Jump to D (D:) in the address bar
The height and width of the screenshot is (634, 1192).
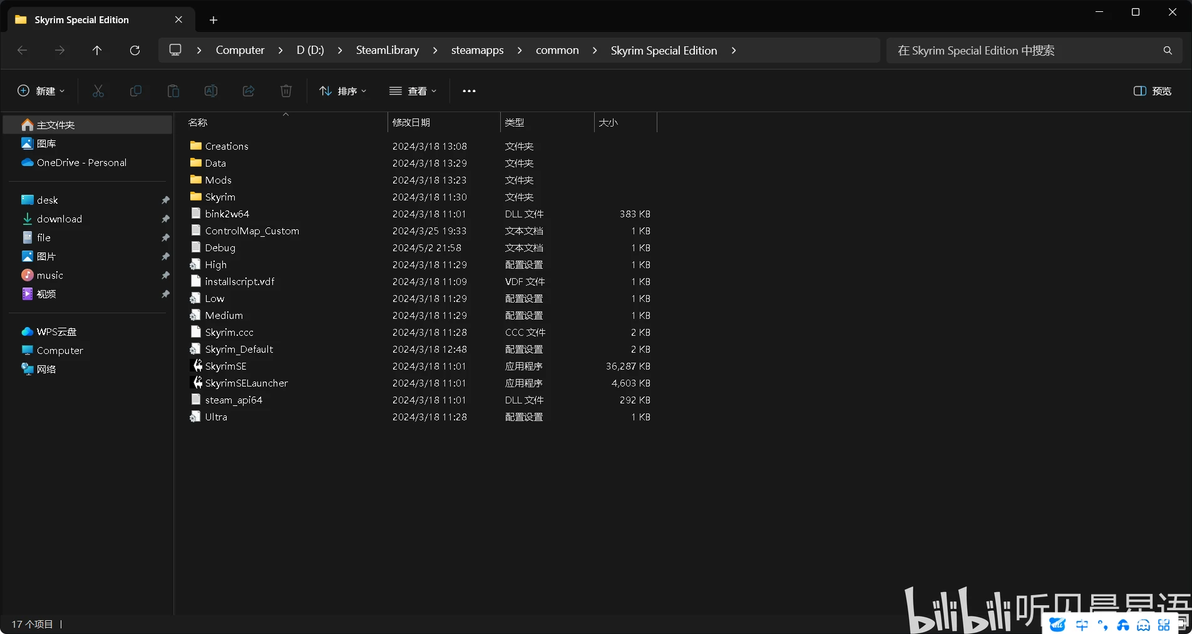coord(310,50)
